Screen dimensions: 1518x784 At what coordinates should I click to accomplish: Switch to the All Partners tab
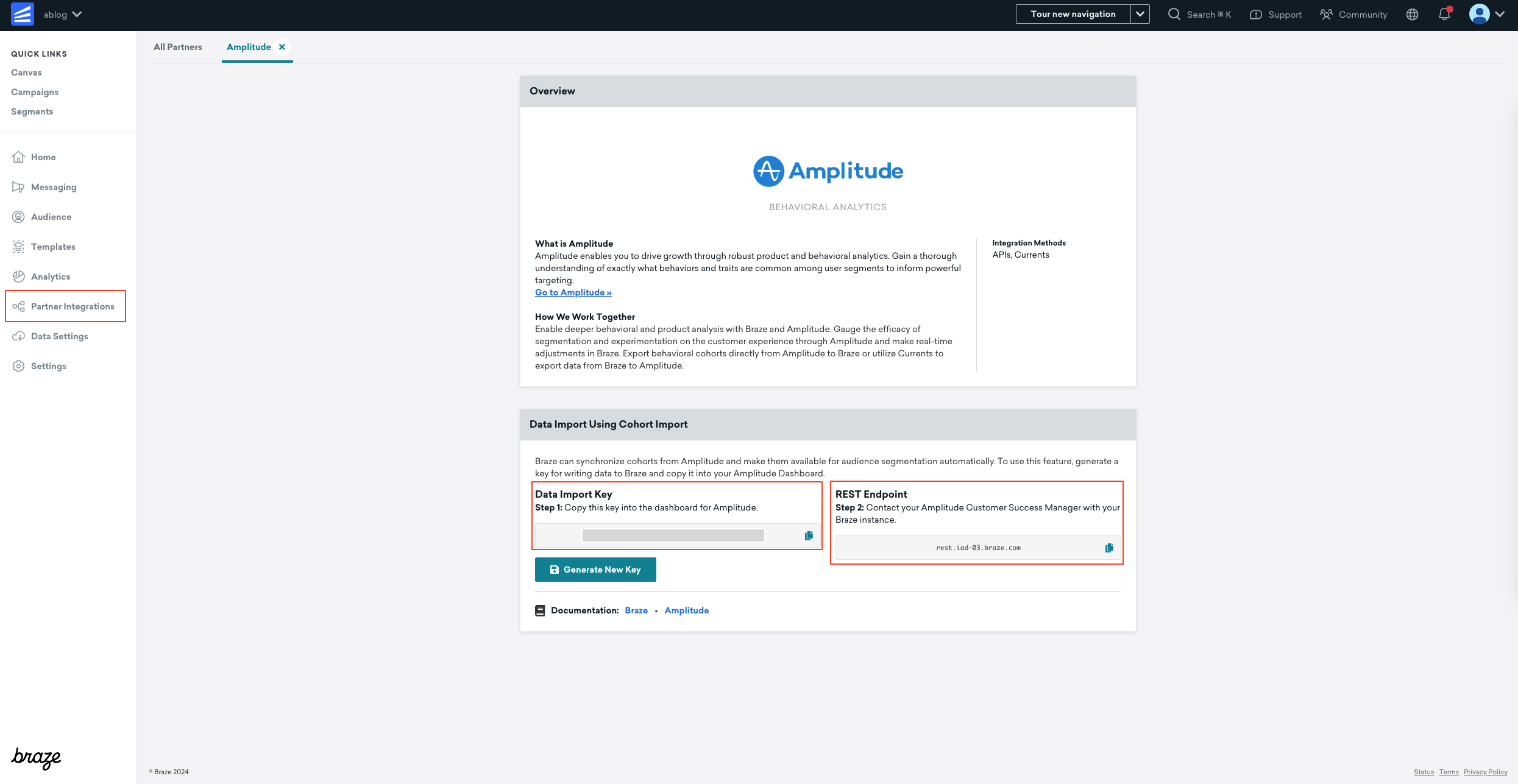tap(177, 47)
